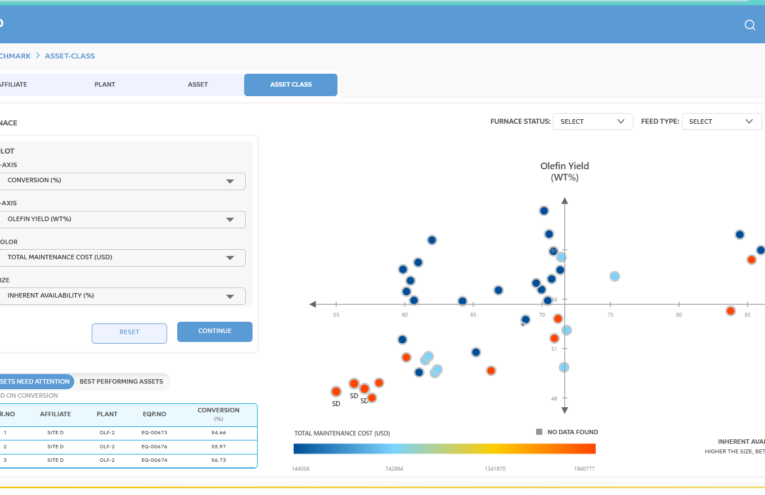
Task: Select equipment EQ-00674 in the table
Action: (x=154, y=460)
